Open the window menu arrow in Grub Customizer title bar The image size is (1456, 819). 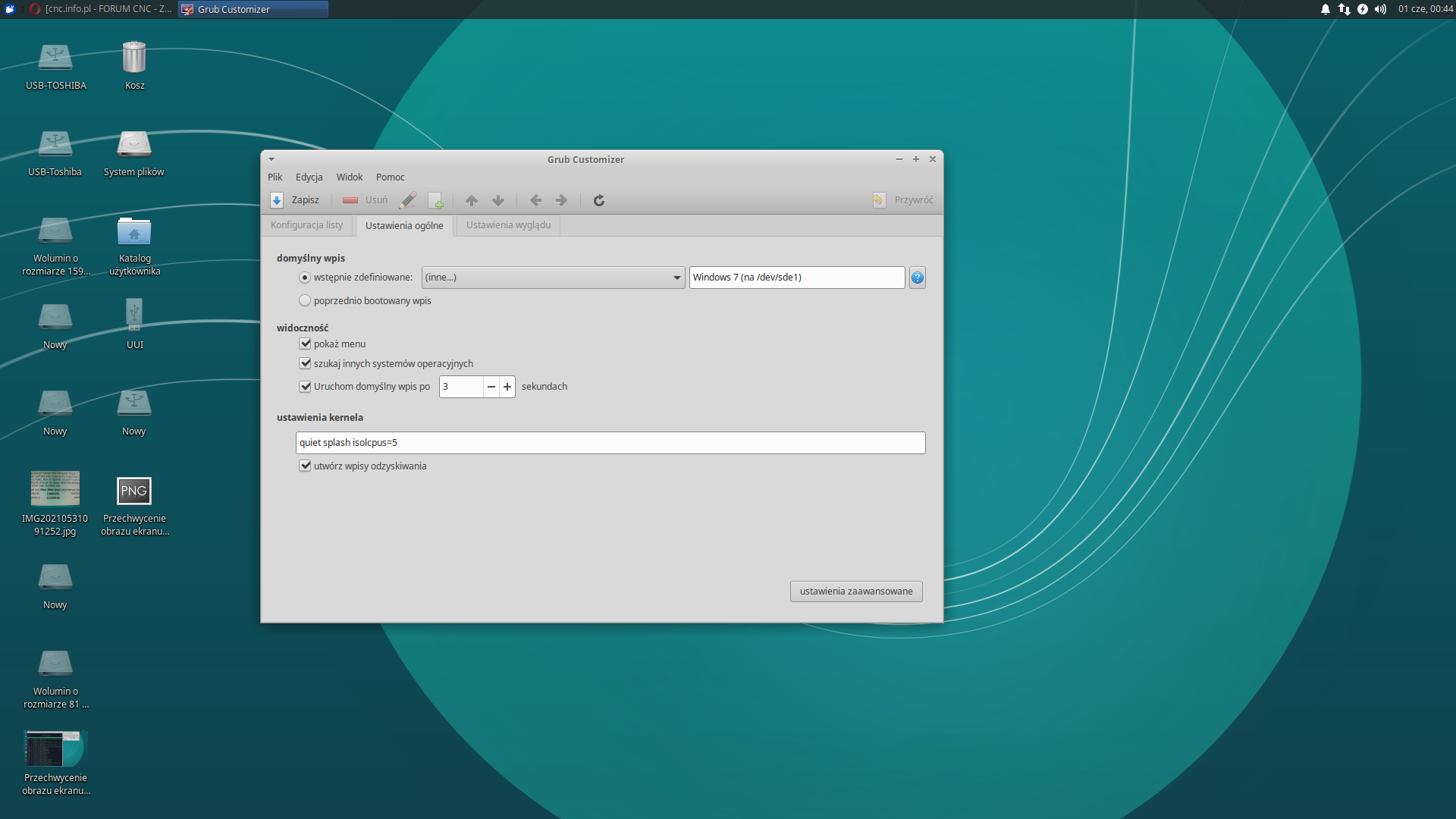[271, 159]
